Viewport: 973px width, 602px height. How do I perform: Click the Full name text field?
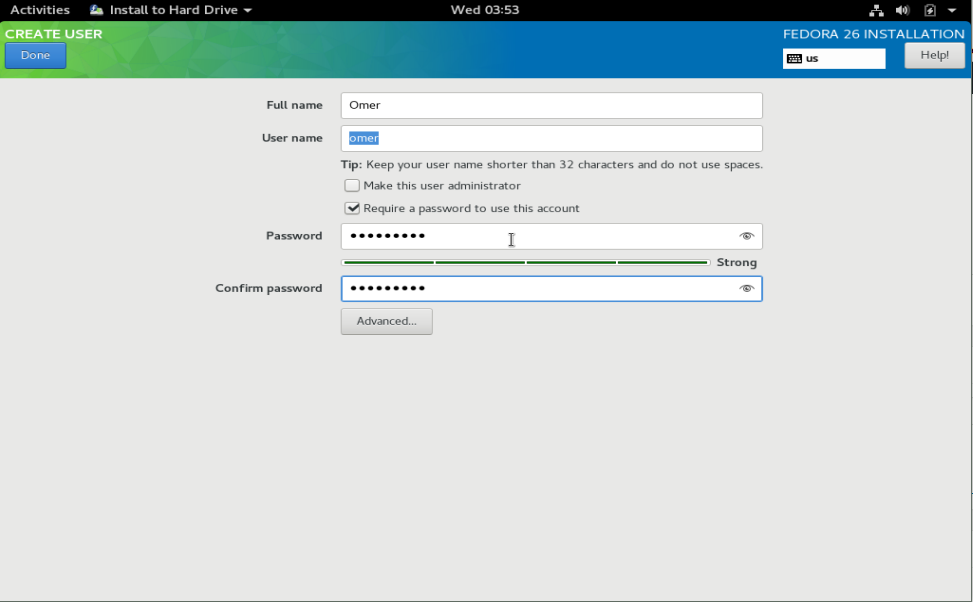click(x=551, y=105)
